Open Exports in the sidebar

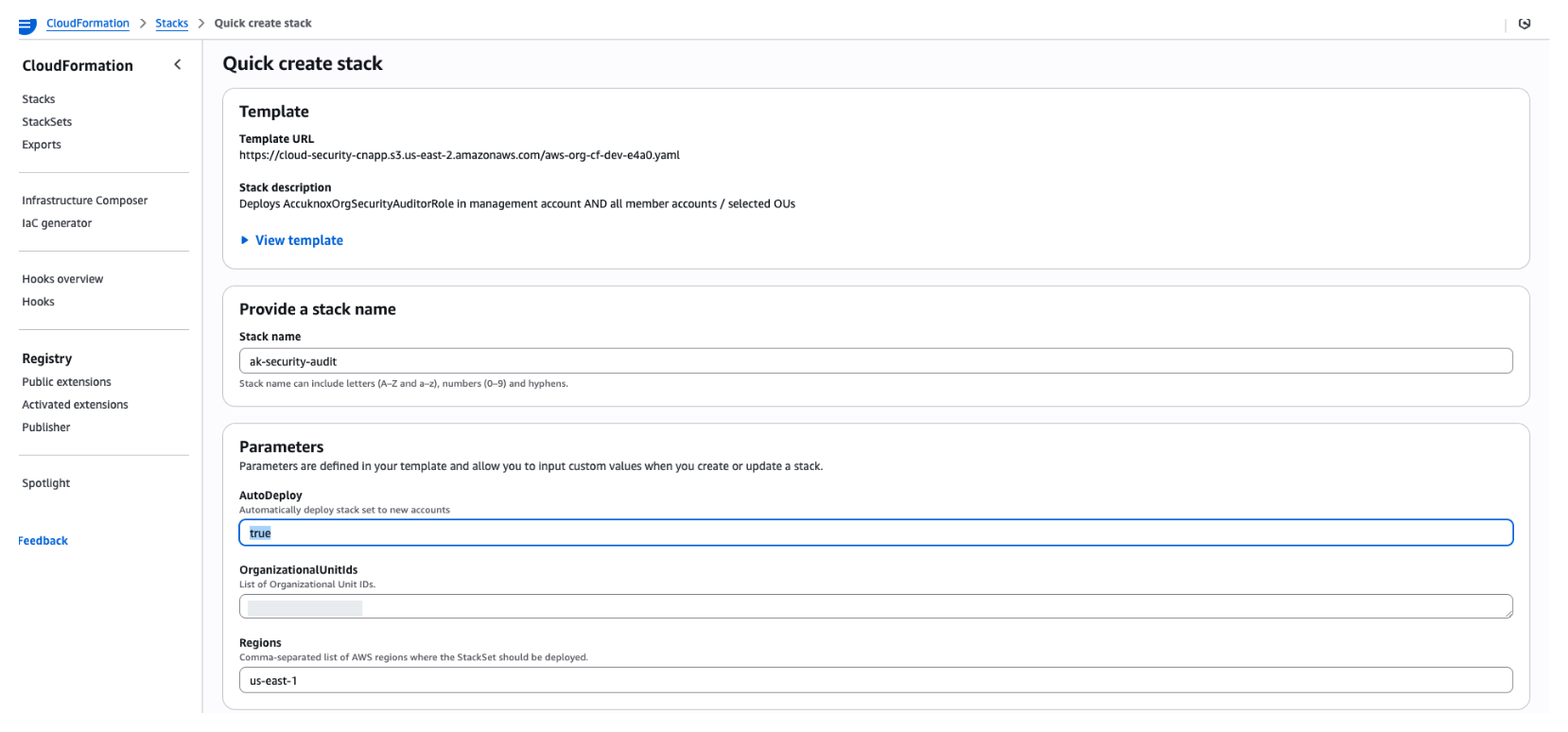coord(42,145)
